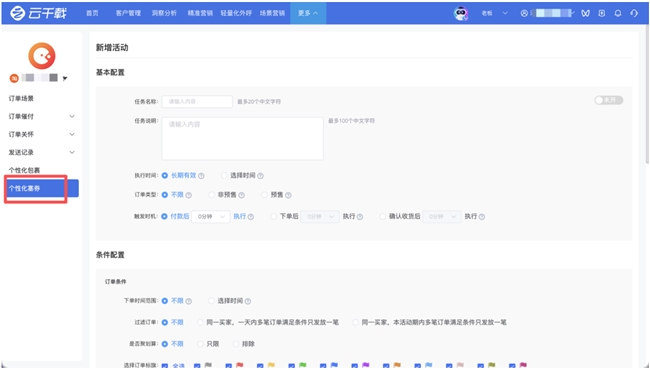The height and width of the screenshot is (370, 650).
Task: Click help icon after 确认收货后 执行
Action: pyautogui.click(x=482, y=217)
